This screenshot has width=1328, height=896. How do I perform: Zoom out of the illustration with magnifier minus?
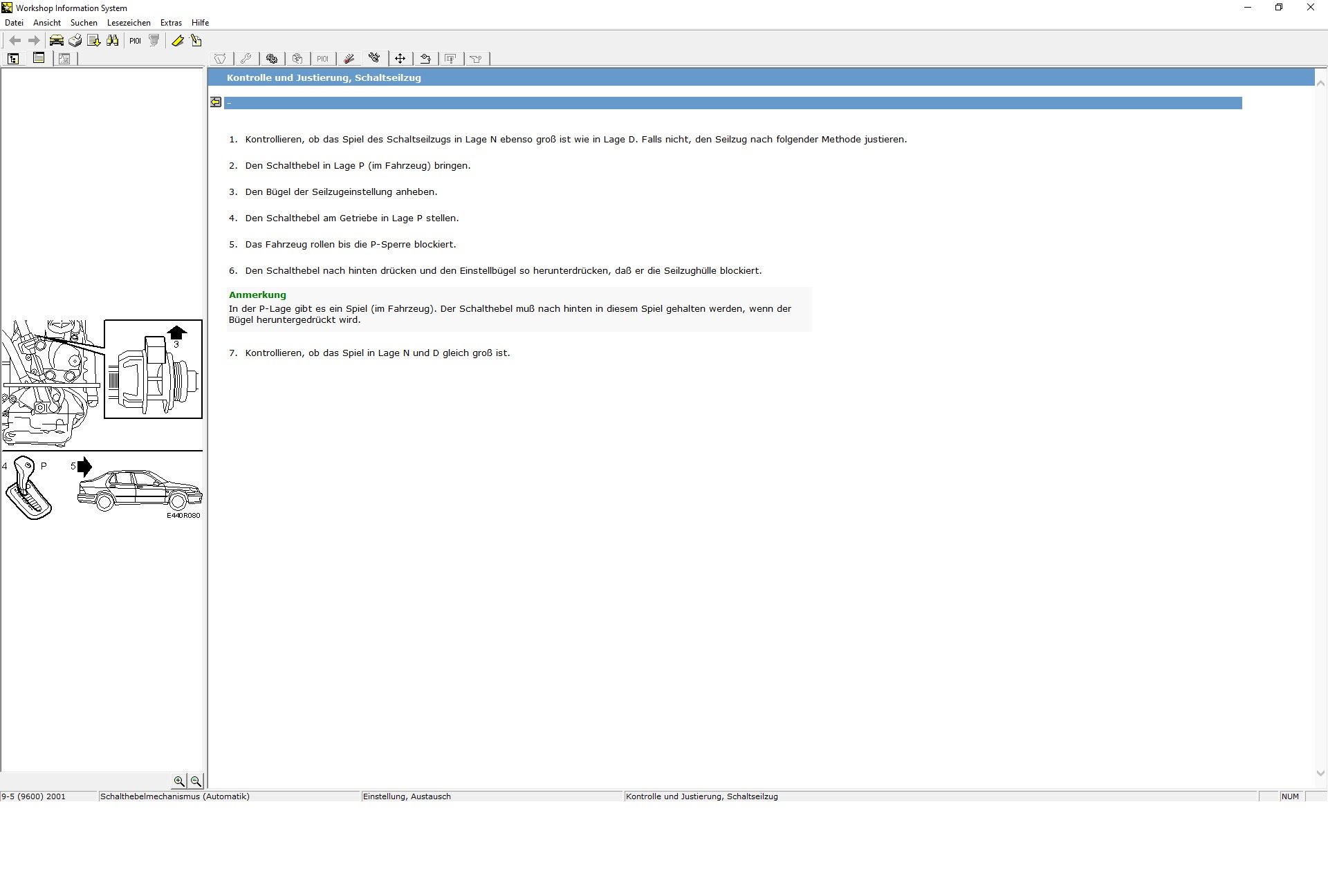click(x=196, y=781)
